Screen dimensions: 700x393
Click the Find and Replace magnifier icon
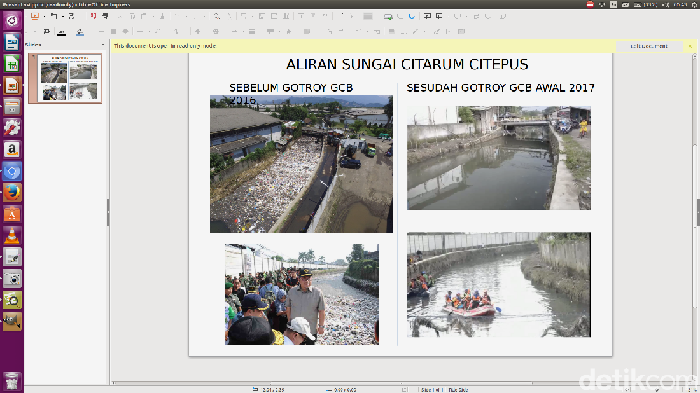coord(217,17)
